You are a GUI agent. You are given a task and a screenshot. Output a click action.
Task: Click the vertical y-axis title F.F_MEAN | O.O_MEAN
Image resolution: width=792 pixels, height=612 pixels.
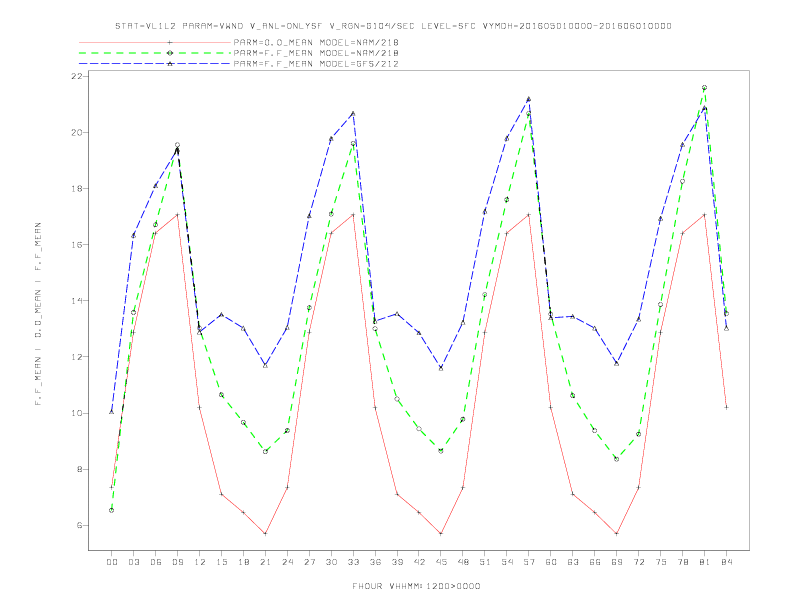pyautogui.click(x=38, y=314)
